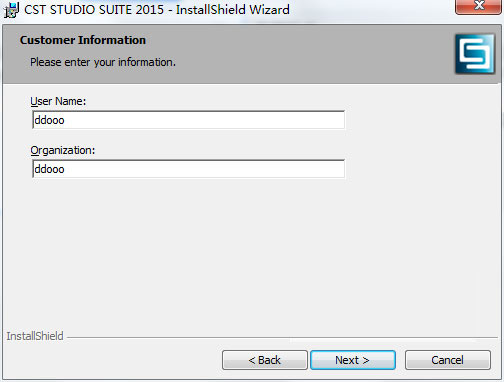Go back with the Back button
The height and width of the screenshot is (382, 504).
click(x=265, y=360)
